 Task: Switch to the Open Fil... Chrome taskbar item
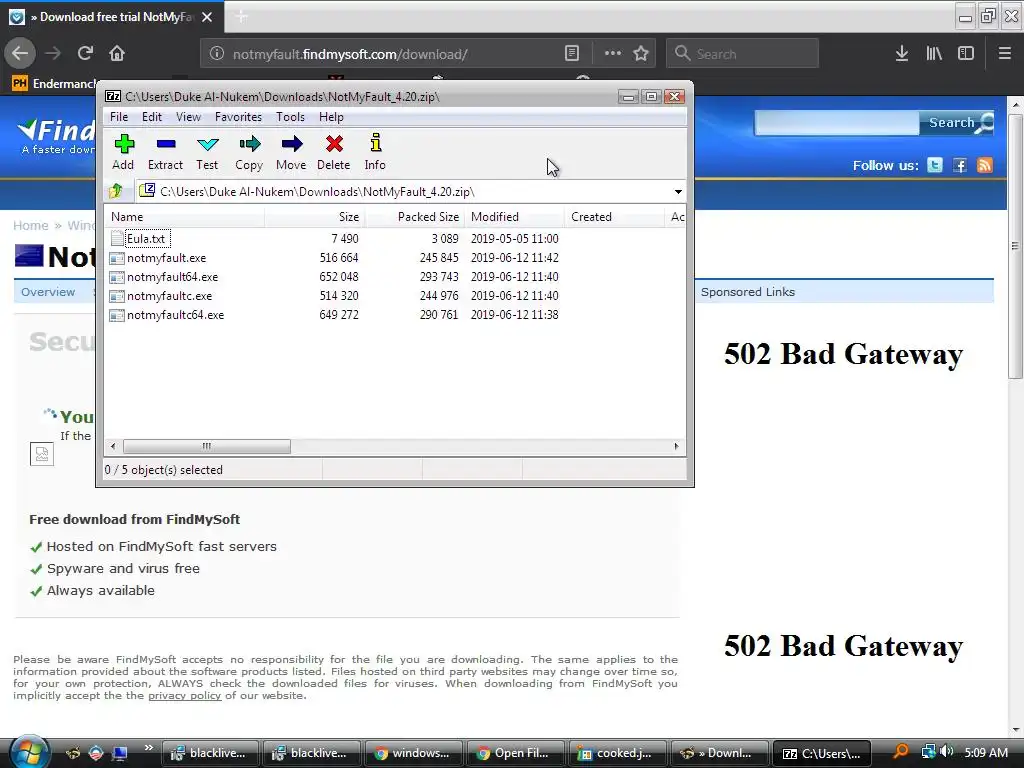tap(516, 753)
